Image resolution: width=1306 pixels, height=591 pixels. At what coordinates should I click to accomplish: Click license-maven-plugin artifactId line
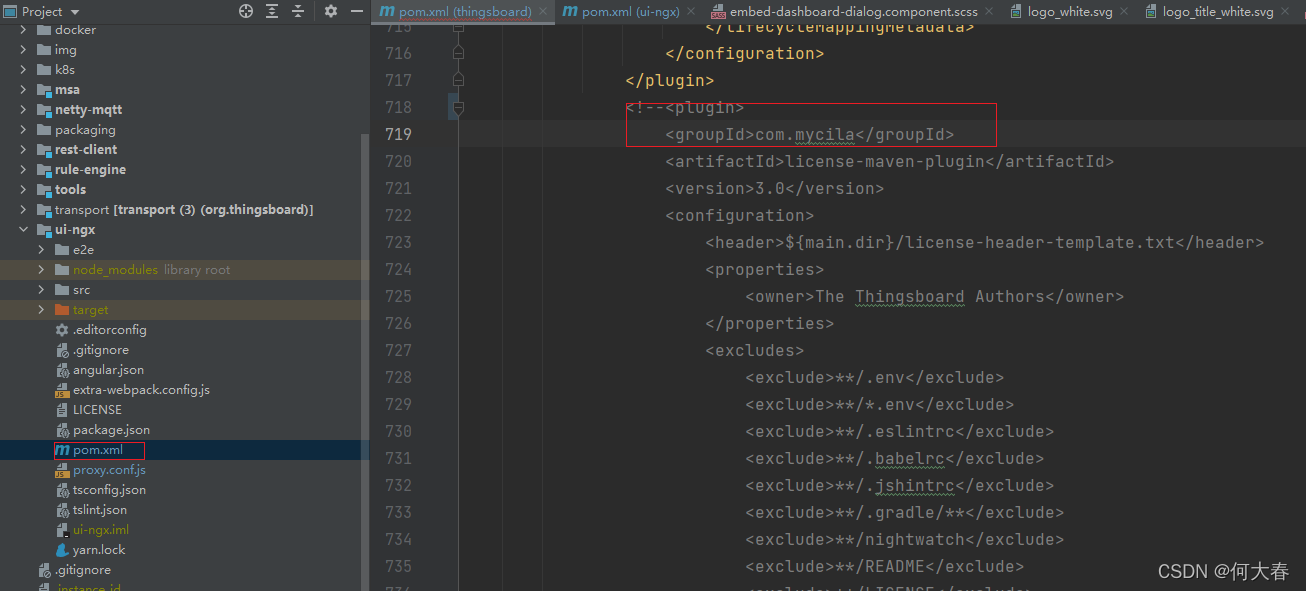[x=889, y=161]
